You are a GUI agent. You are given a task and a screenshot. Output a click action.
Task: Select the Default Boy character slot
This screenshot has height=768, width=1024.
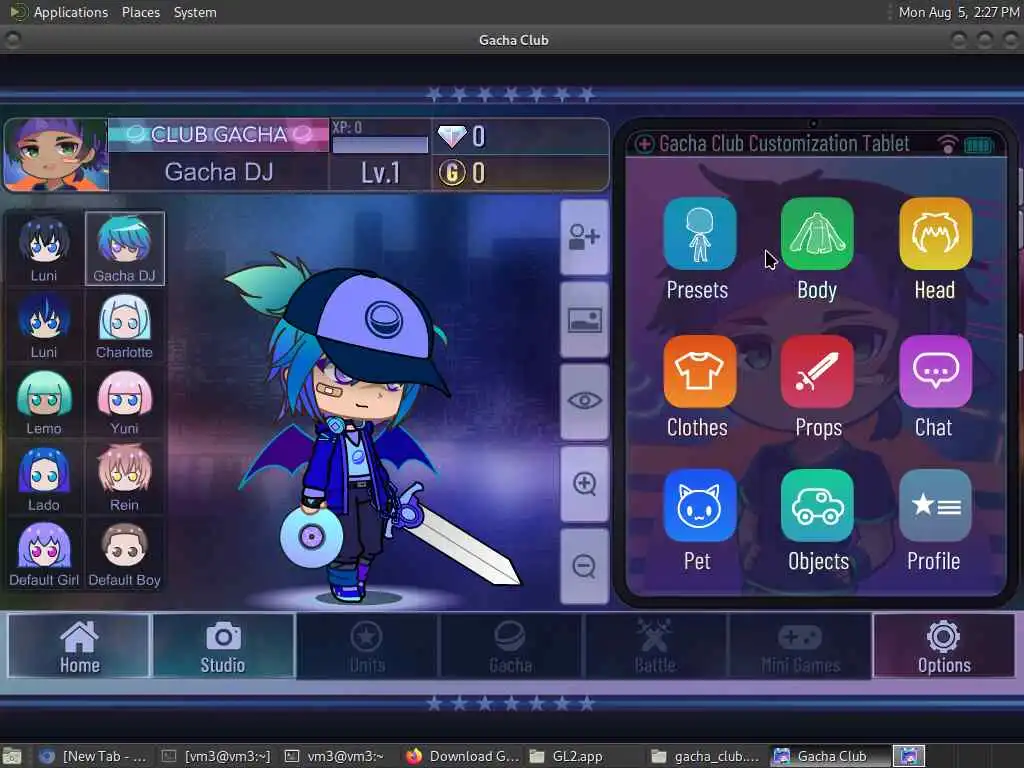coord(125,554)
